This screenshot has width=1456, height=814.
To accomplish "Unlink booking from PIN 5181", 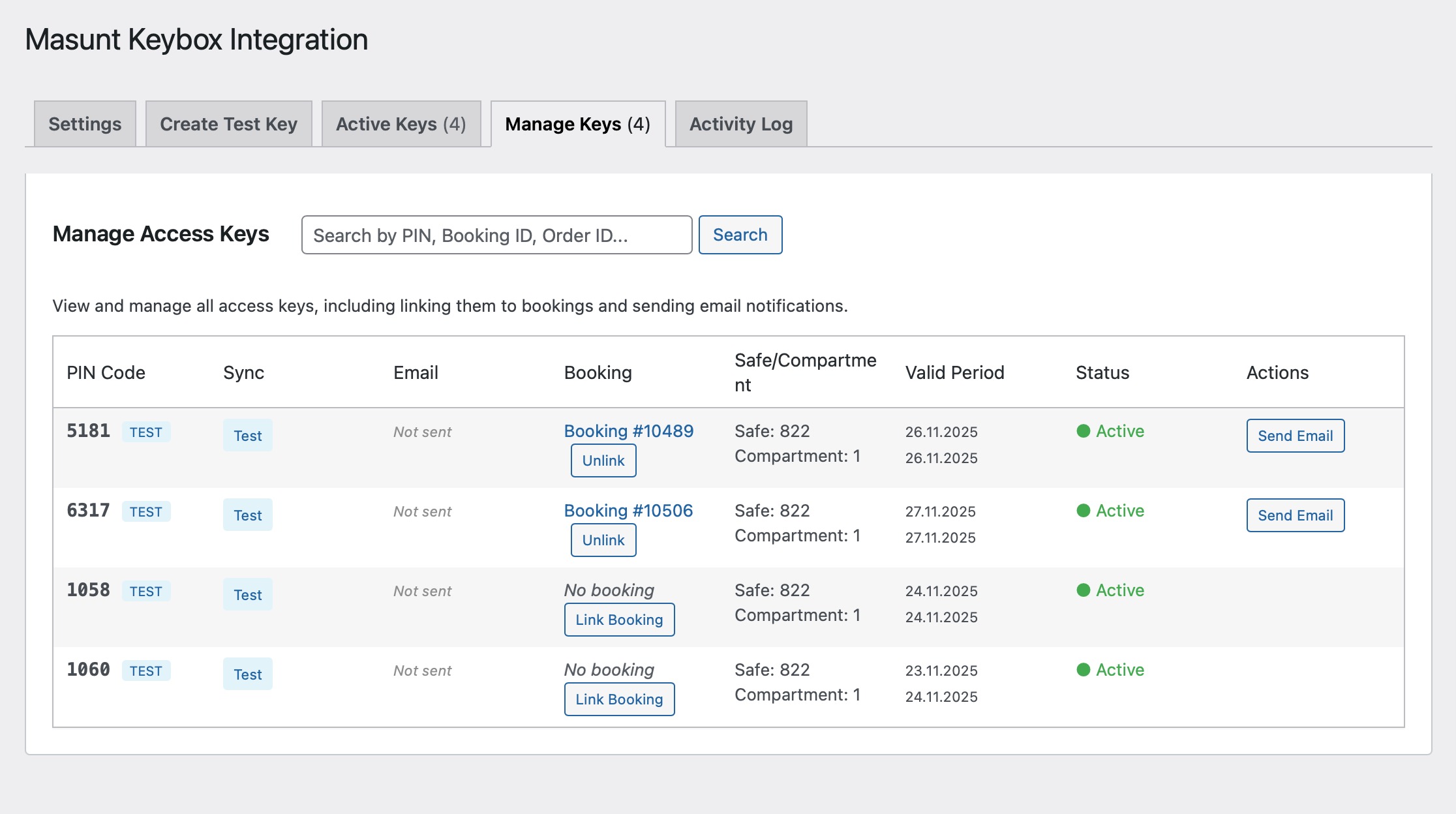I will [x=603, y=460].
